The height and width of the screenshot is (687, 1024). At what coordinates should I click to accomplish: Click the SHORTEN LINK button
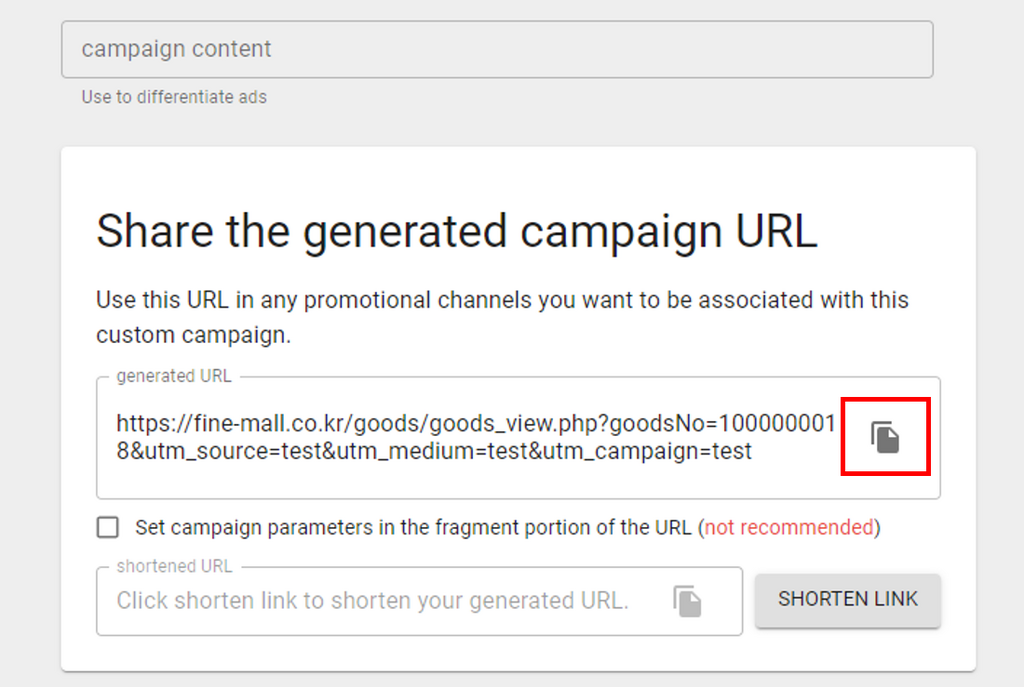[848, 599]
